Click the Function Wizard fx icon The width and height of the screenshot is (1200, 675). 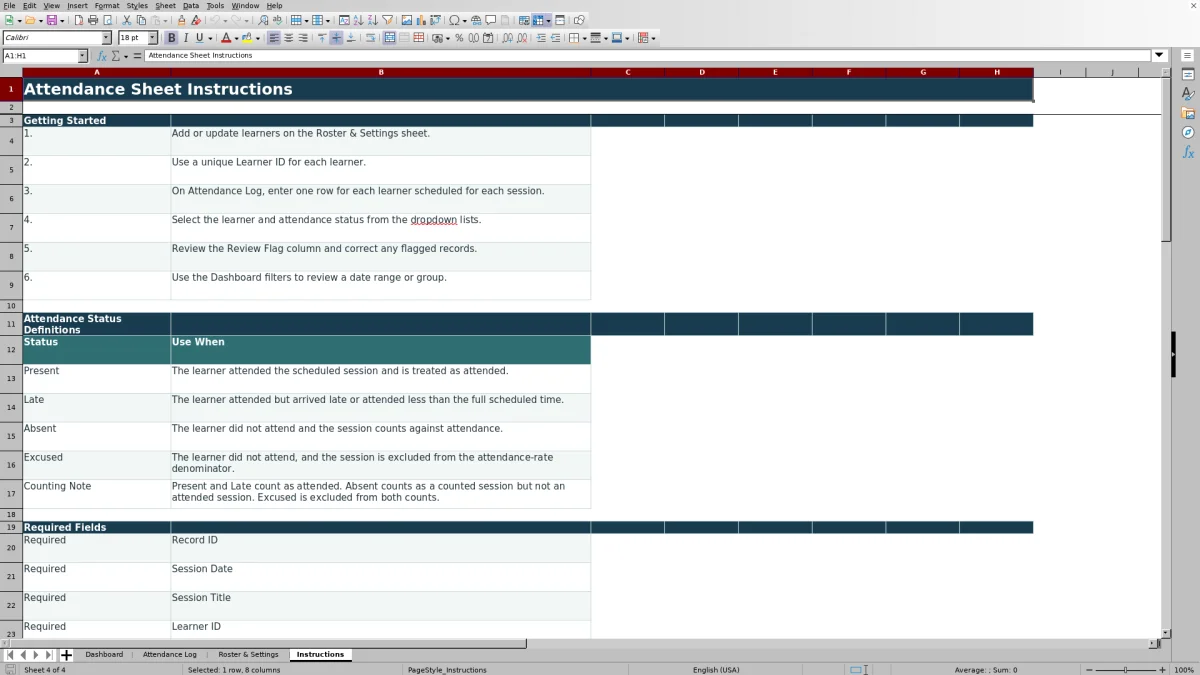coord(102,56)
